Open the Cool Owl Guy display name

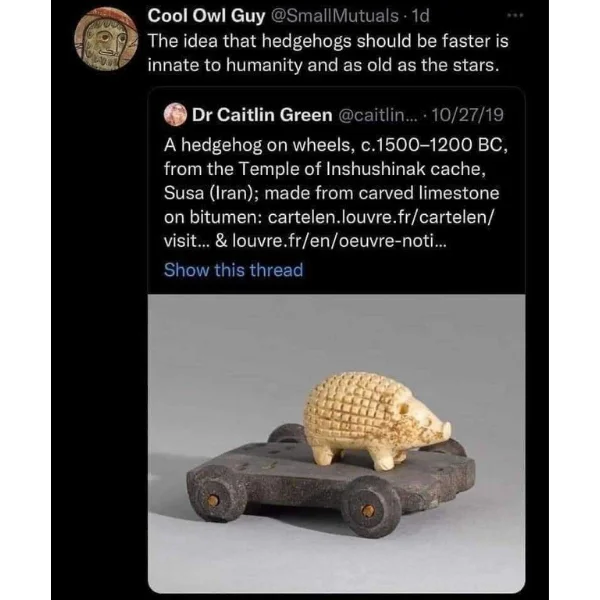pos(206,16)
